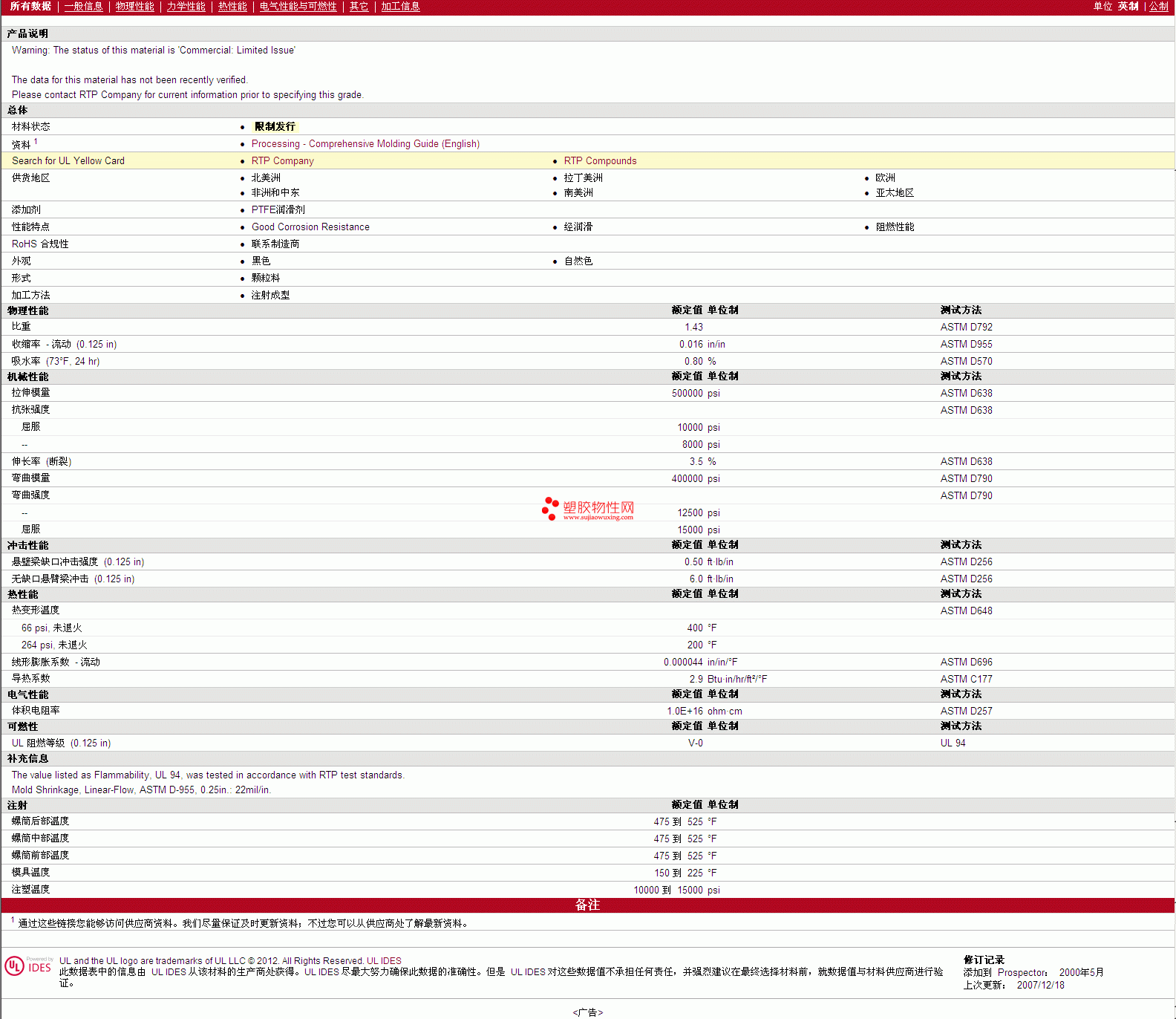The height and width of the screenshot is (1019, 1176).
Task: Click the 联系制造商 RoHS entry
Action: coord(275,244)
